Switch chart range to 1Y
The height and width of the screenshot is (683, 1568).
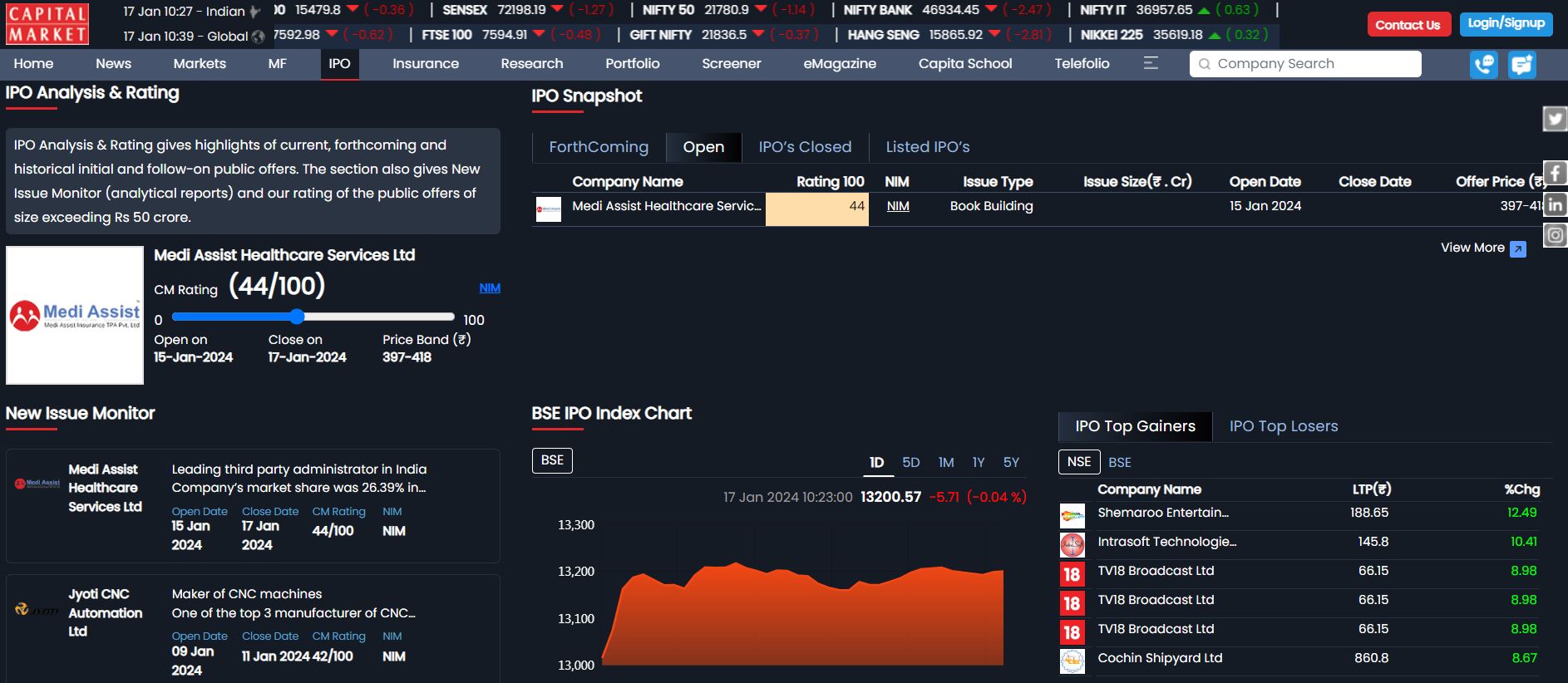pyautogui.click(x=979, y=462)
